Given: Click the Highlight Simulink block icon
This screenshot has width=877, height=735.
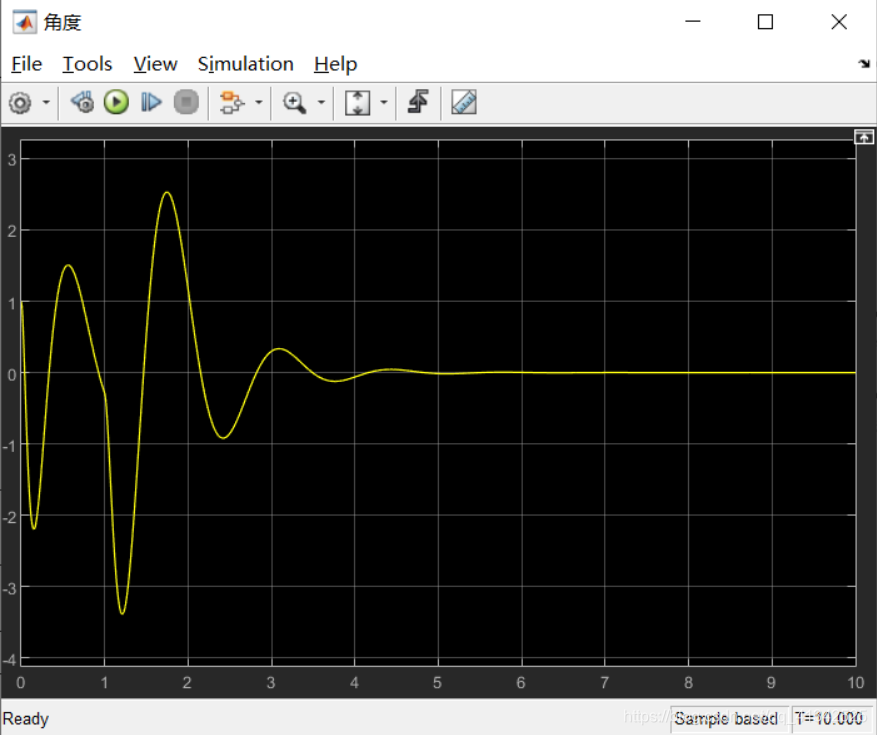Looking at the screenshot, I should (x=232, y=103).
